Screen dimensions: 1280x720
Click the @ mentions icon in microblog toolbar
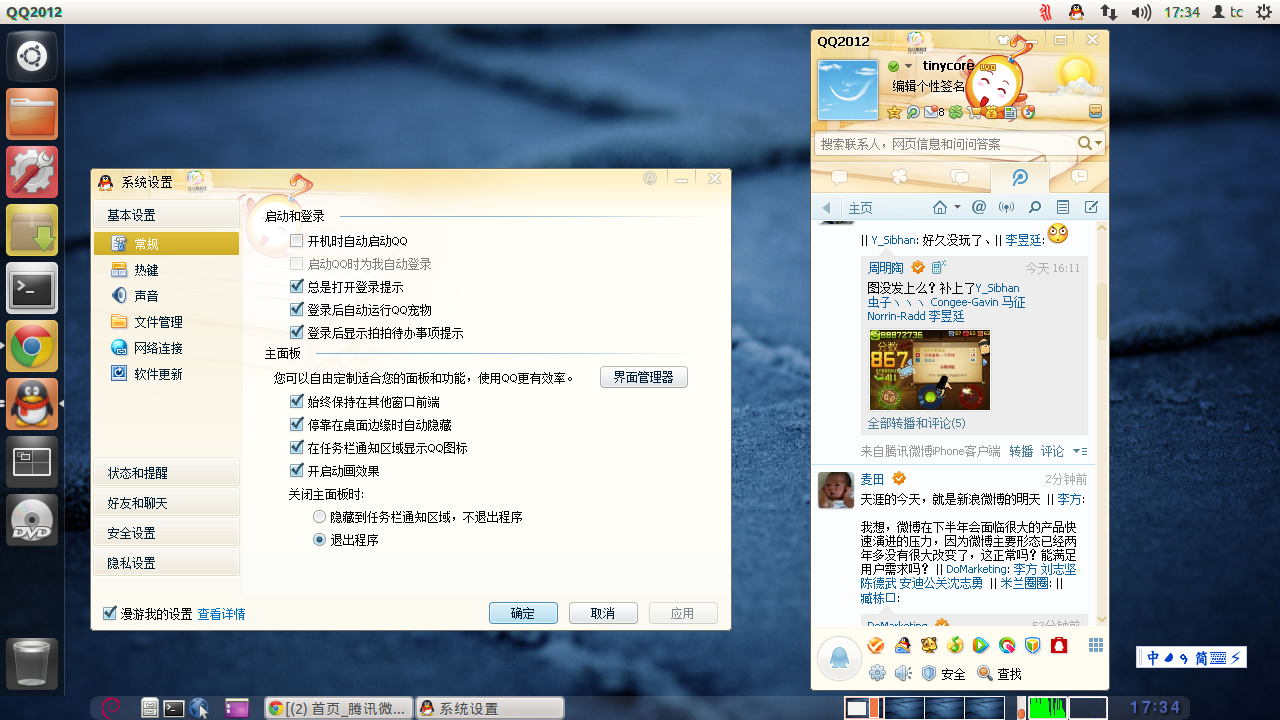click(x=979, y=207)
